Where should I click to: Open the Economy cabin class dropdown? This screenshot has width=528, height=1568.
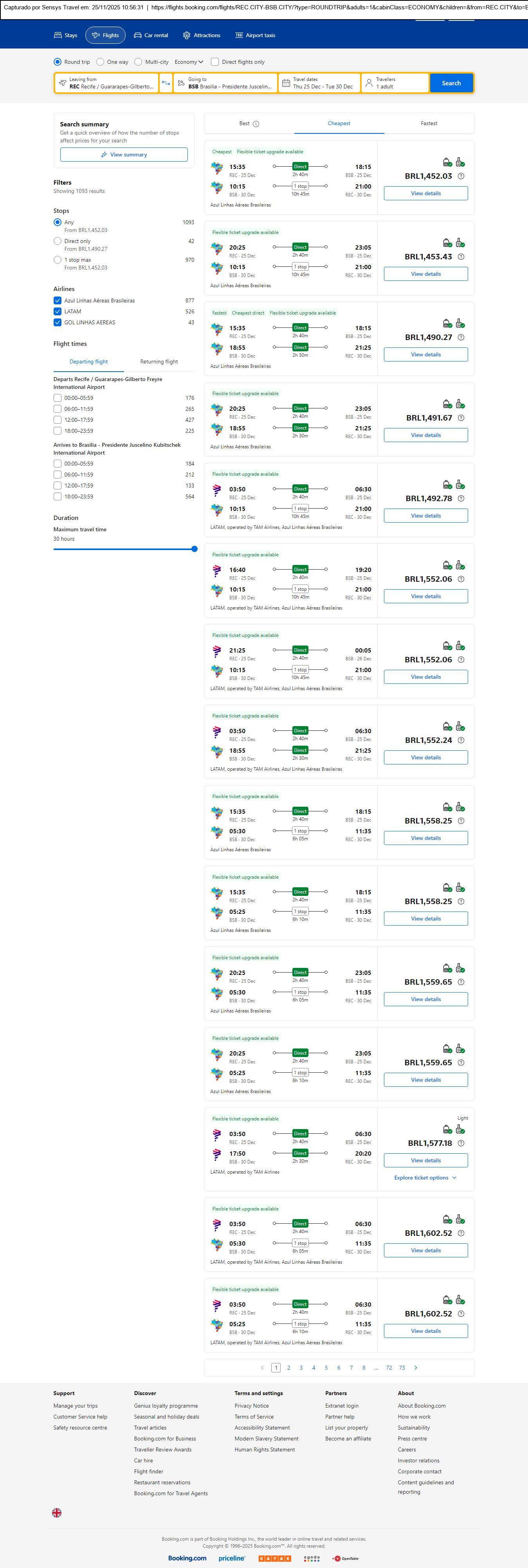pyautogui.click(x=189, y=61)
